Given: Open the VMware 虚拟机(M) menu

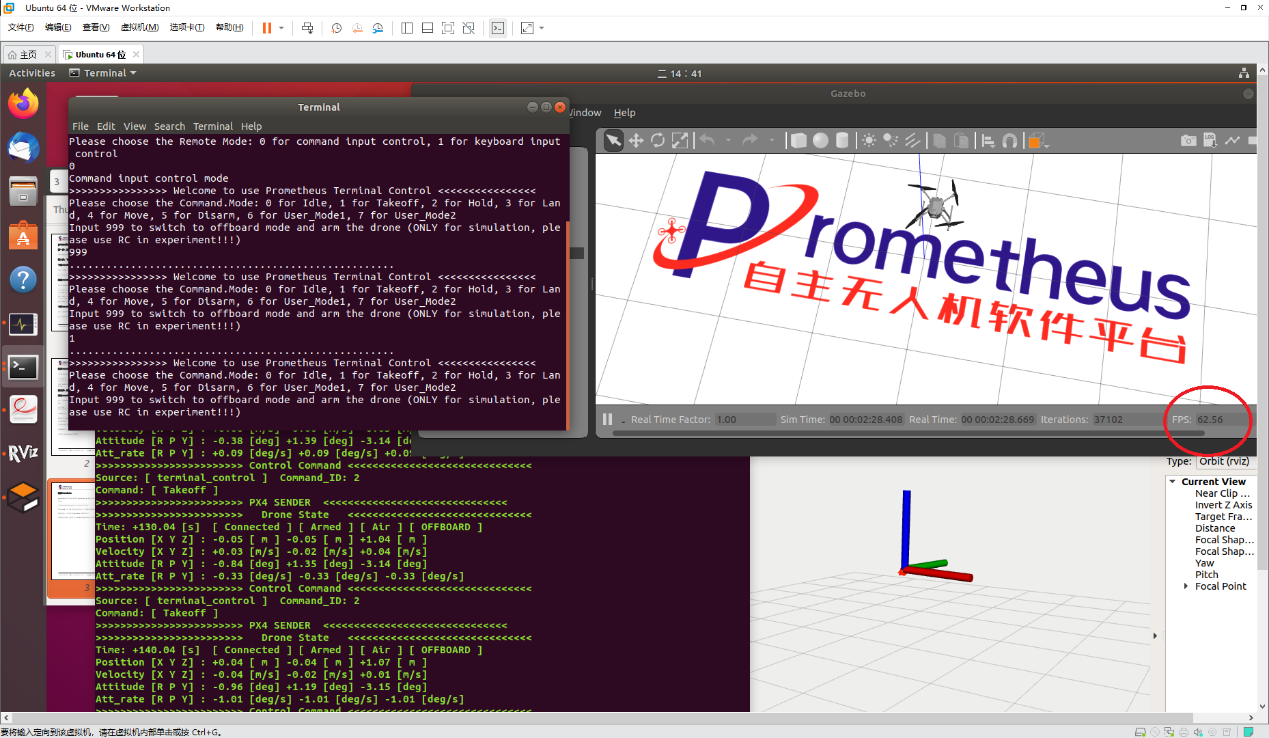Looking at the screenshot, I should [x=139, y=28].
